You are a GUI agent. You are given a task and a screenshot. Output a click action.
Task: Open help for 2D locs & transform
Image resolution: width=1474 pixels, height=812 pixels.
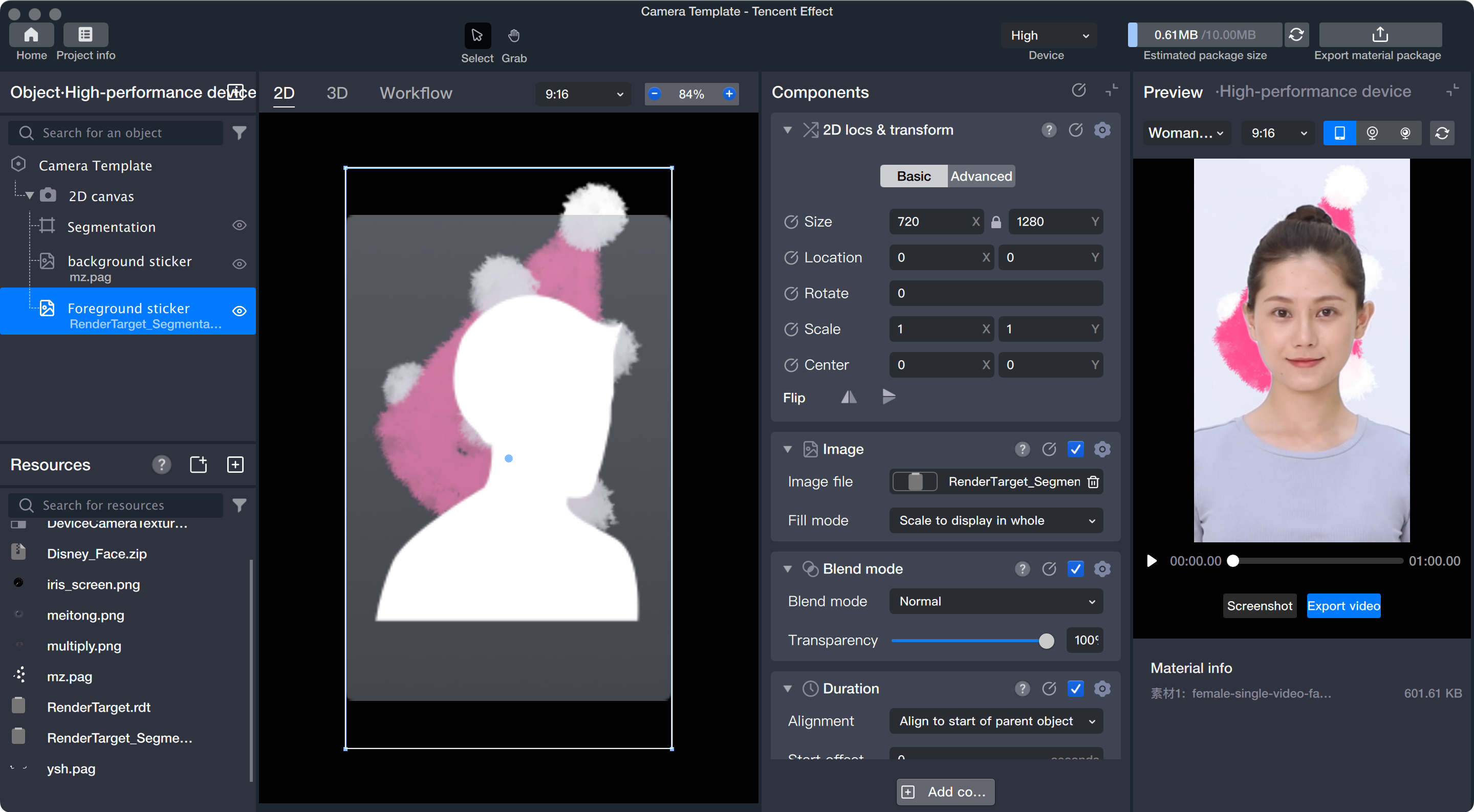click(x=1048, y=130)
